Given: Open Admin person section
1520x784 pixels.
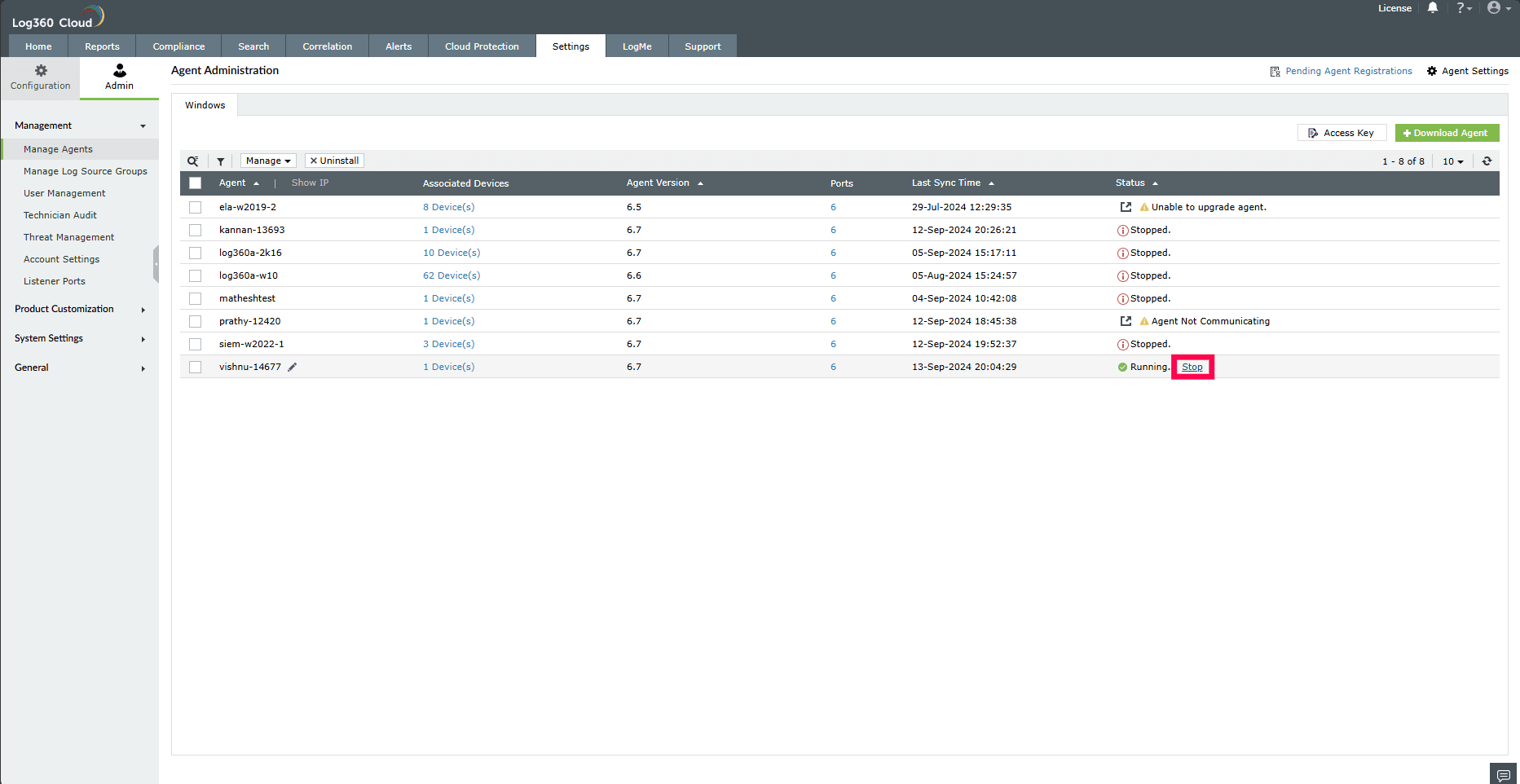Looking at the screenshot, I should pyautogui.click(x=119, y=77).
